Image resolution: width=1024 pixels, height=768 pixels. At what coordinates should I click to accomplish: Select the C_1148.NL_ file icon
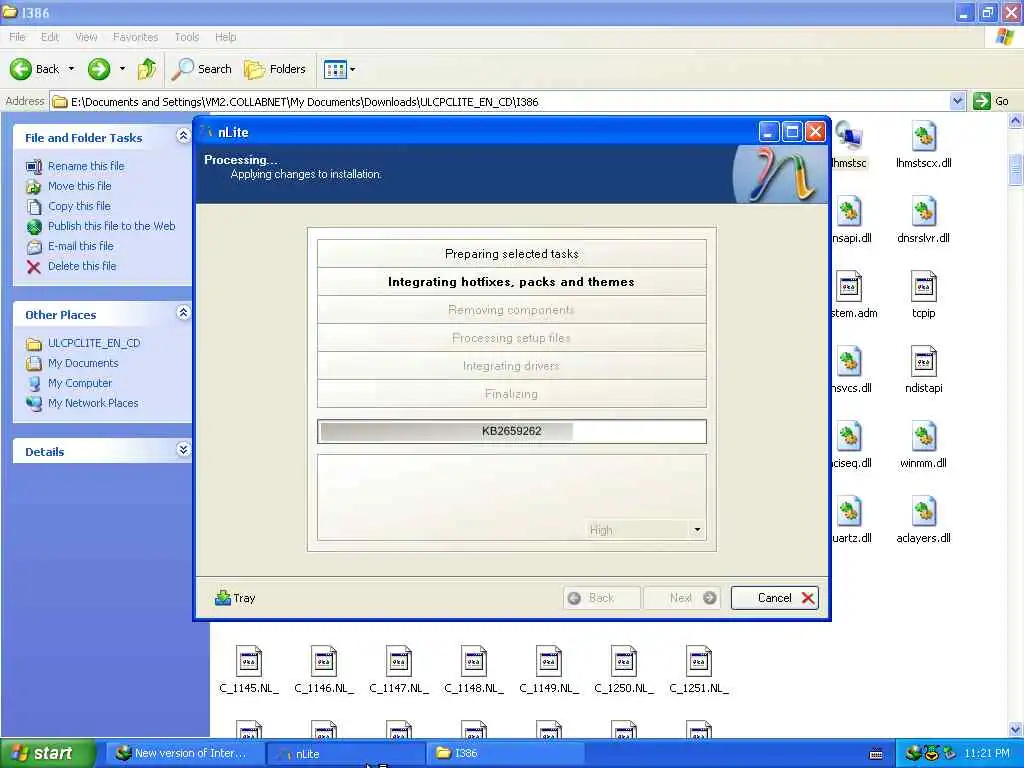(474, 662)
